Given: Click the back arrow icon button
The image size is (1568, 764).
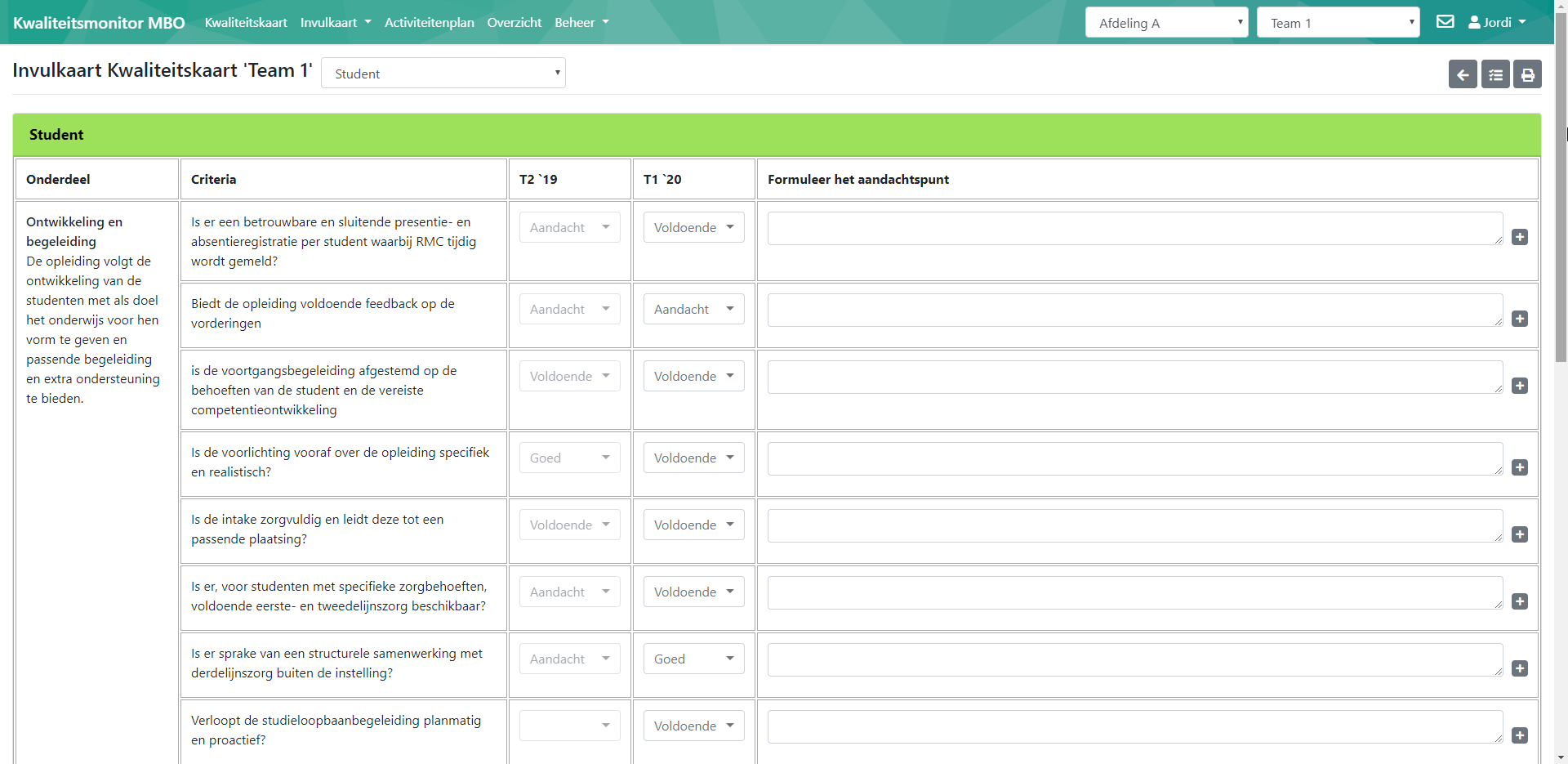Looking at the screenshot, I should coord(1462,74).
